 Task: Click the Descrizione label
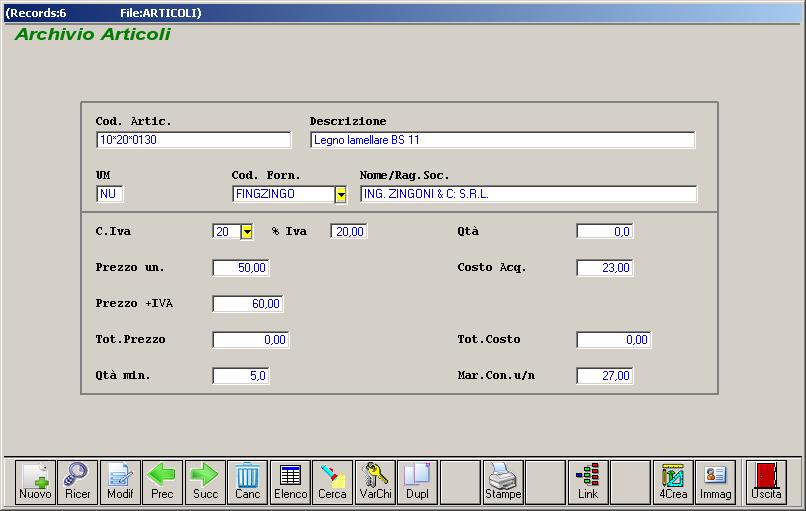tap(348, 121)
